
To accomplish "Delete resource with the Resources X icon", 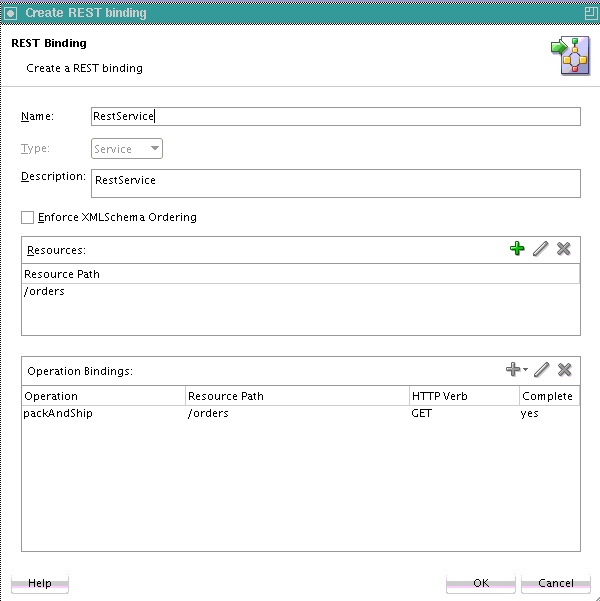I will (563, 248).
